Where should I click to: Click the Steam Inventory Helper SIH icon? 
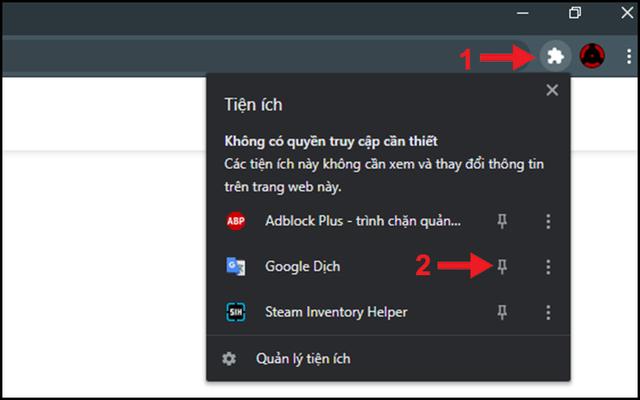[x=236, y=312]
